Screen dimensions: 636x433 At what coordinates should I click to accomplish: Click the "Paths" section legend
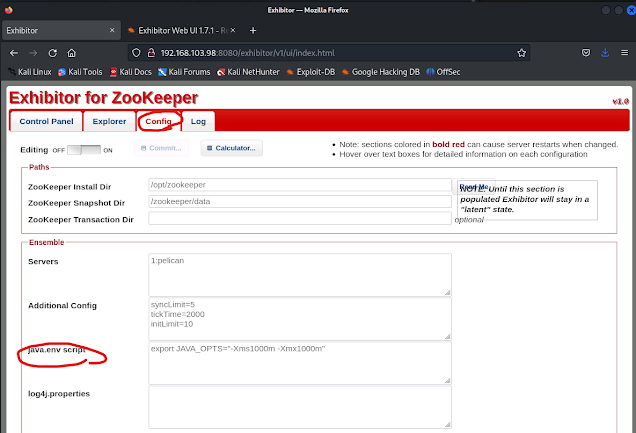tap(39, 167)
